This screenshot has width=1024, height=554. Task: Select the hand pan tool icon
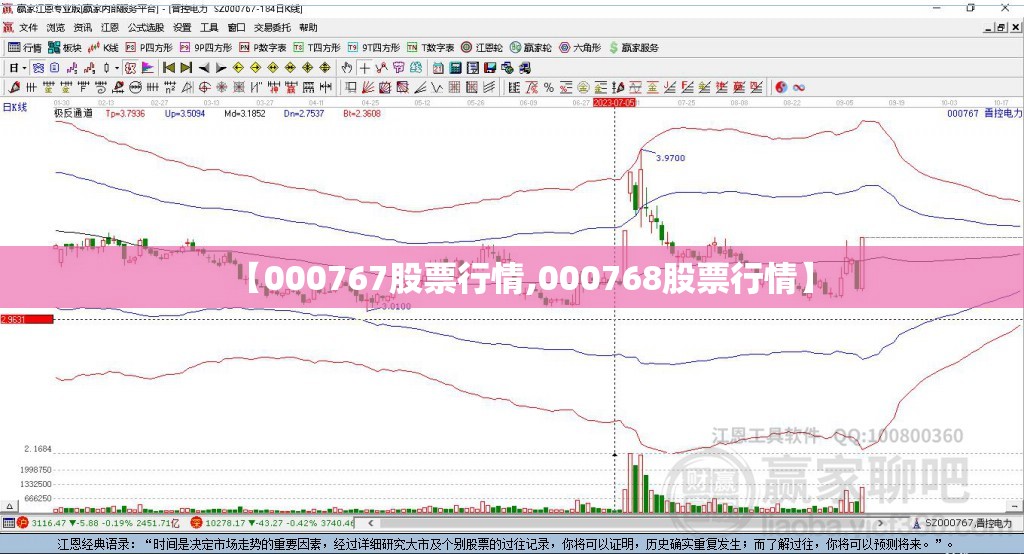pos(347,68)
